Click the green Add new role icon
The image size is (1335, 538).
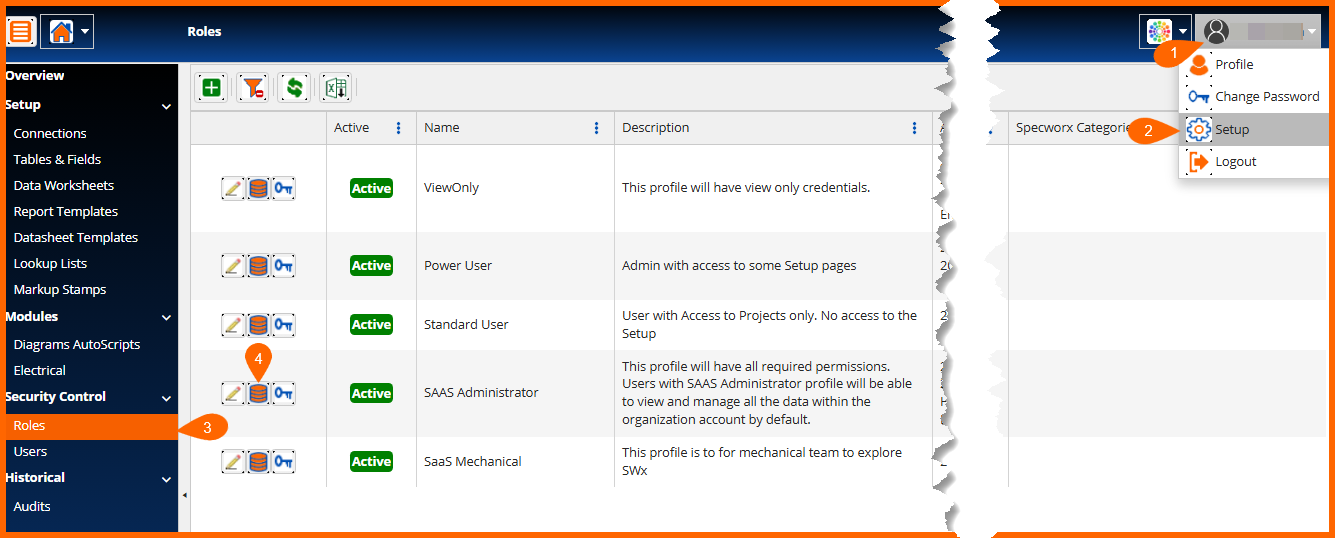211,88
